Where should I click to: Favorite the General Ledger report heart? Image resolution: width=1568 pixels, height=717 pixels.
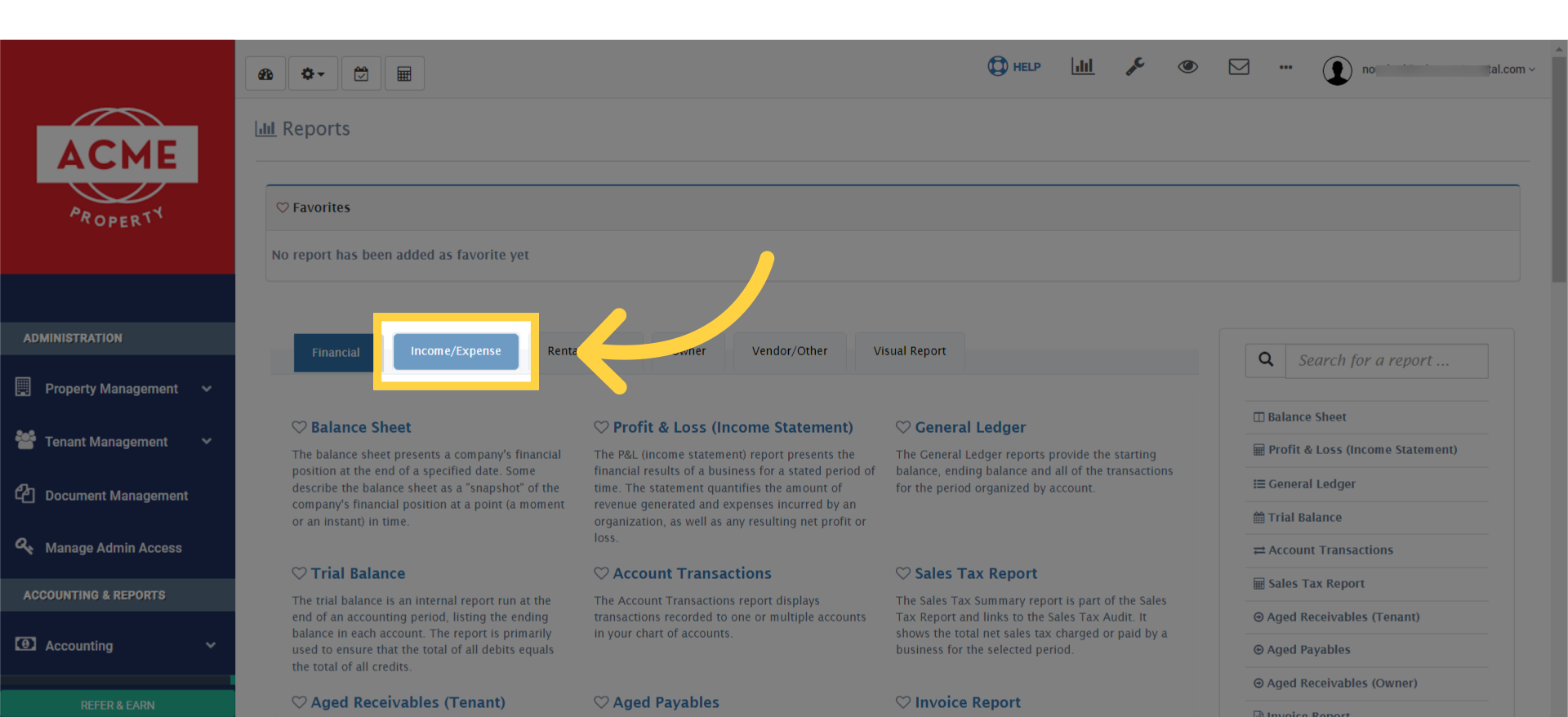coord(903,427)
